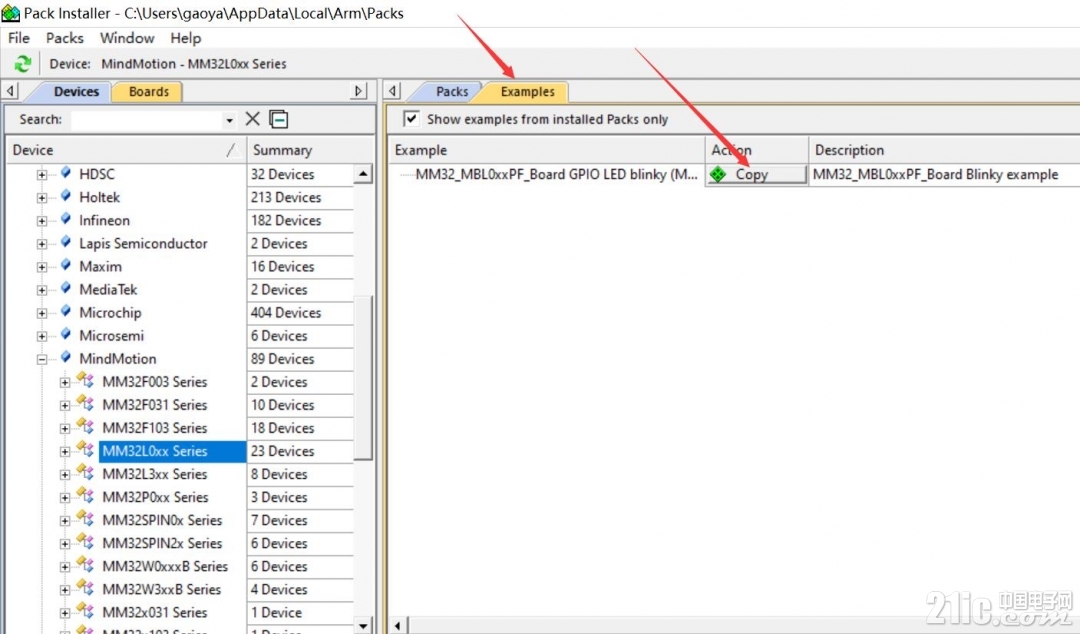Click the MM32F003 Series family icon
This screenshot has height=634, width=1080.
pyautogui.click(x=85, y=380)
